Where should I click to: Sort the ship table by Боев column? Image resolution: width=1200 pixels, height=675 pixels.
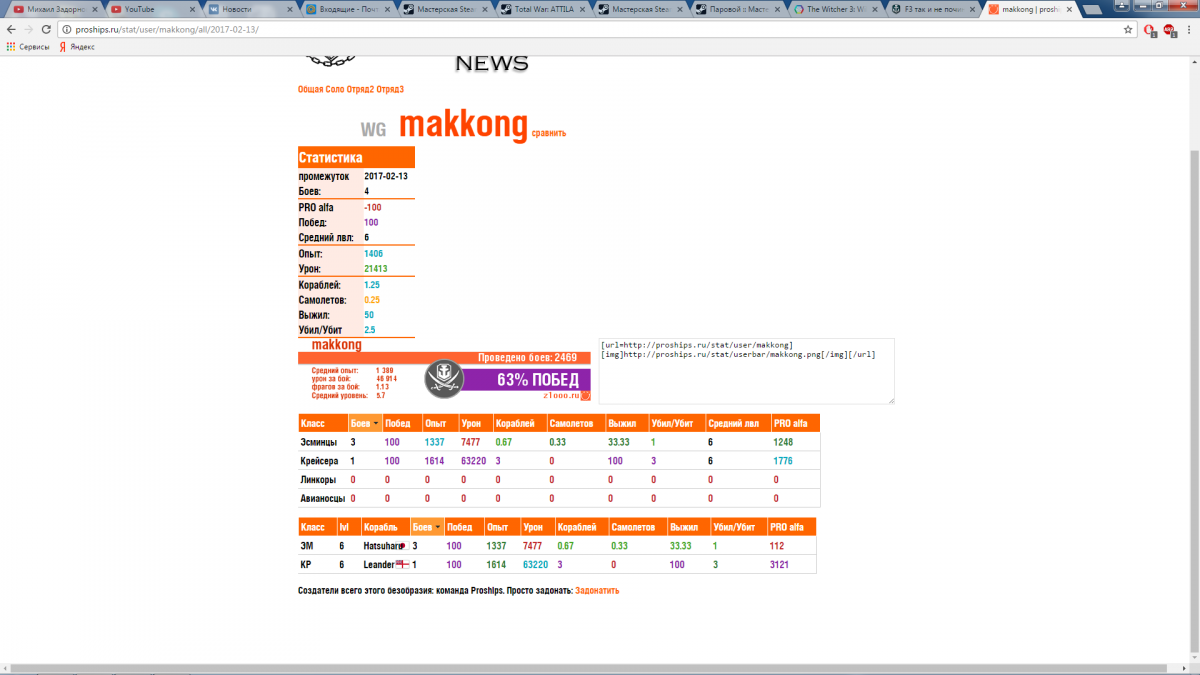[x=426, y=527]
